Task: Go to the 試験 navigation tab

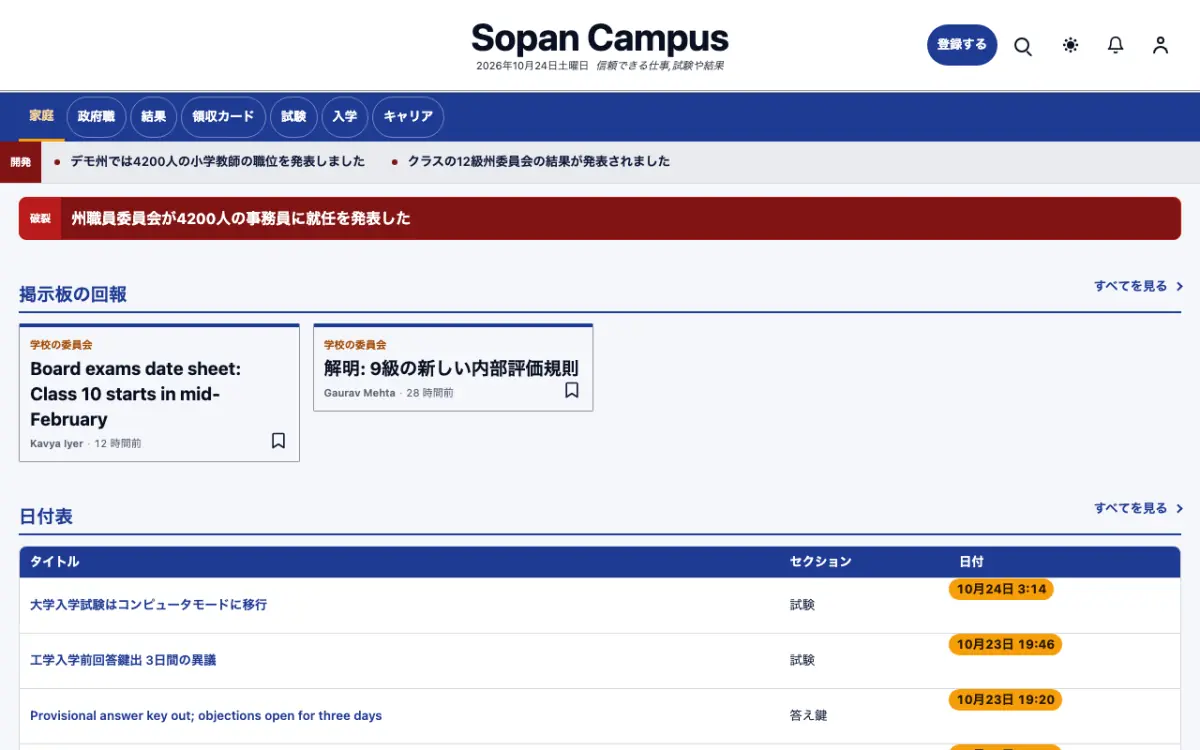Action: click(x=294, y=117)
